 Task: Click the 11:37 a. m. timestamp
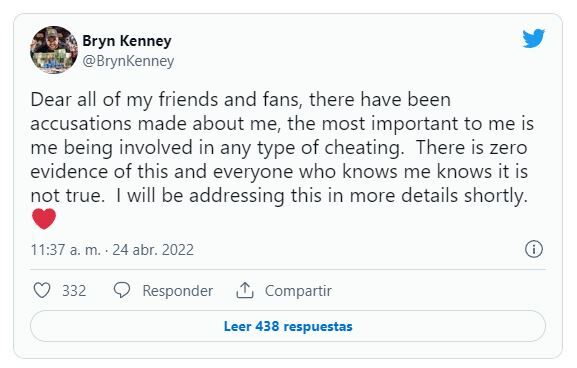[66, 250]
